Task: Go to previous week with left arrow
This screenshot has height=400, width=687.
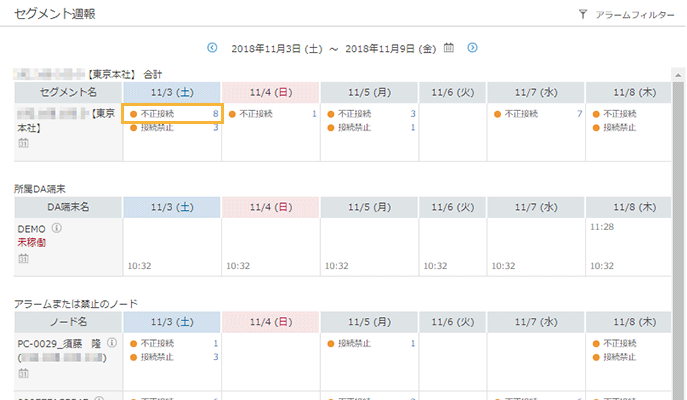Action: point(212,48)
